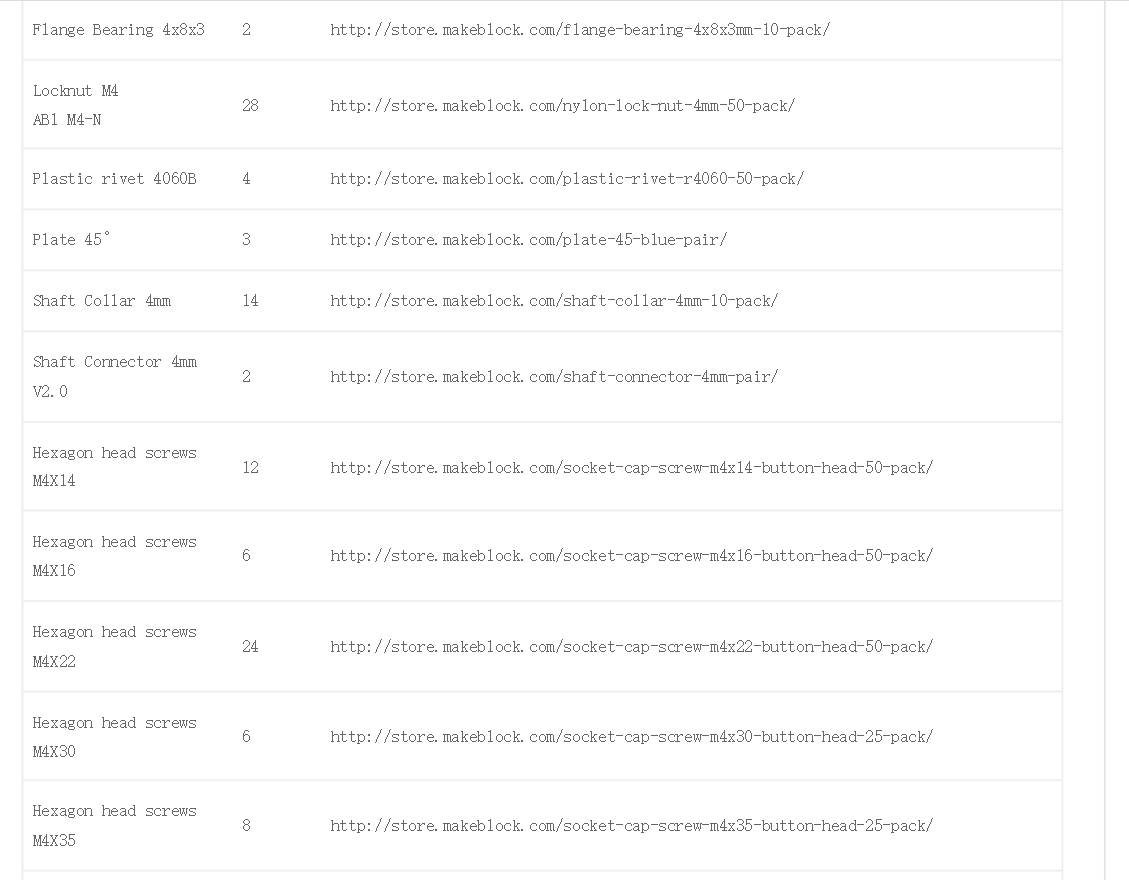Click the "Plastic rivet 4060B" part name

(x=114, y=179)
